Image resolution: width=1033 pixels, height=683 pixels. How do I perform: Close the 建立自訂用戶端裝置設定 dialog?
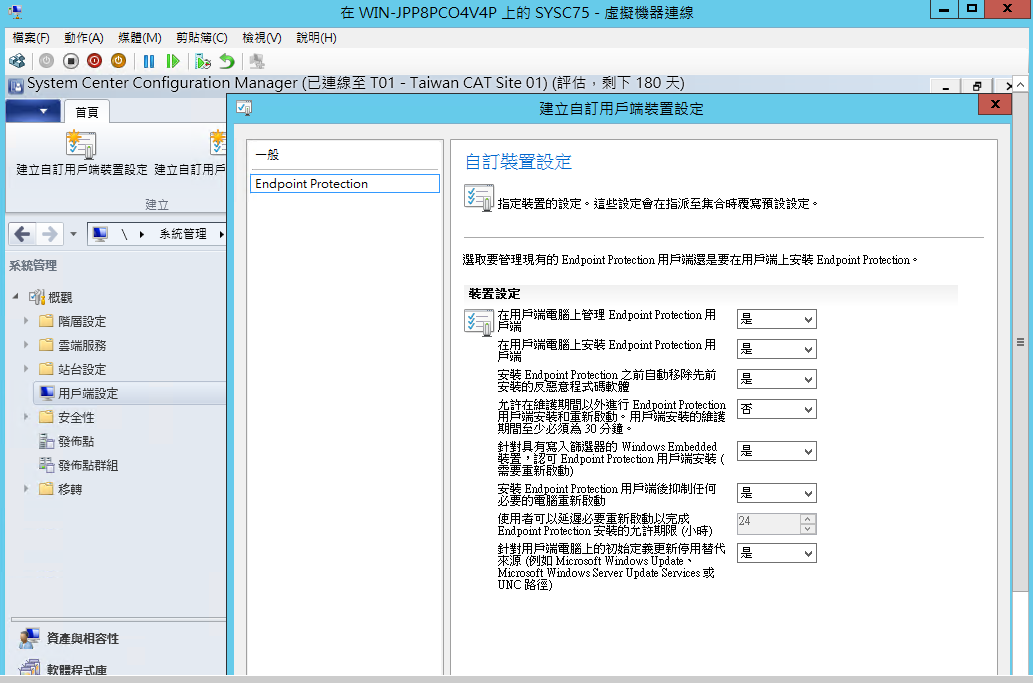[995, 104]
